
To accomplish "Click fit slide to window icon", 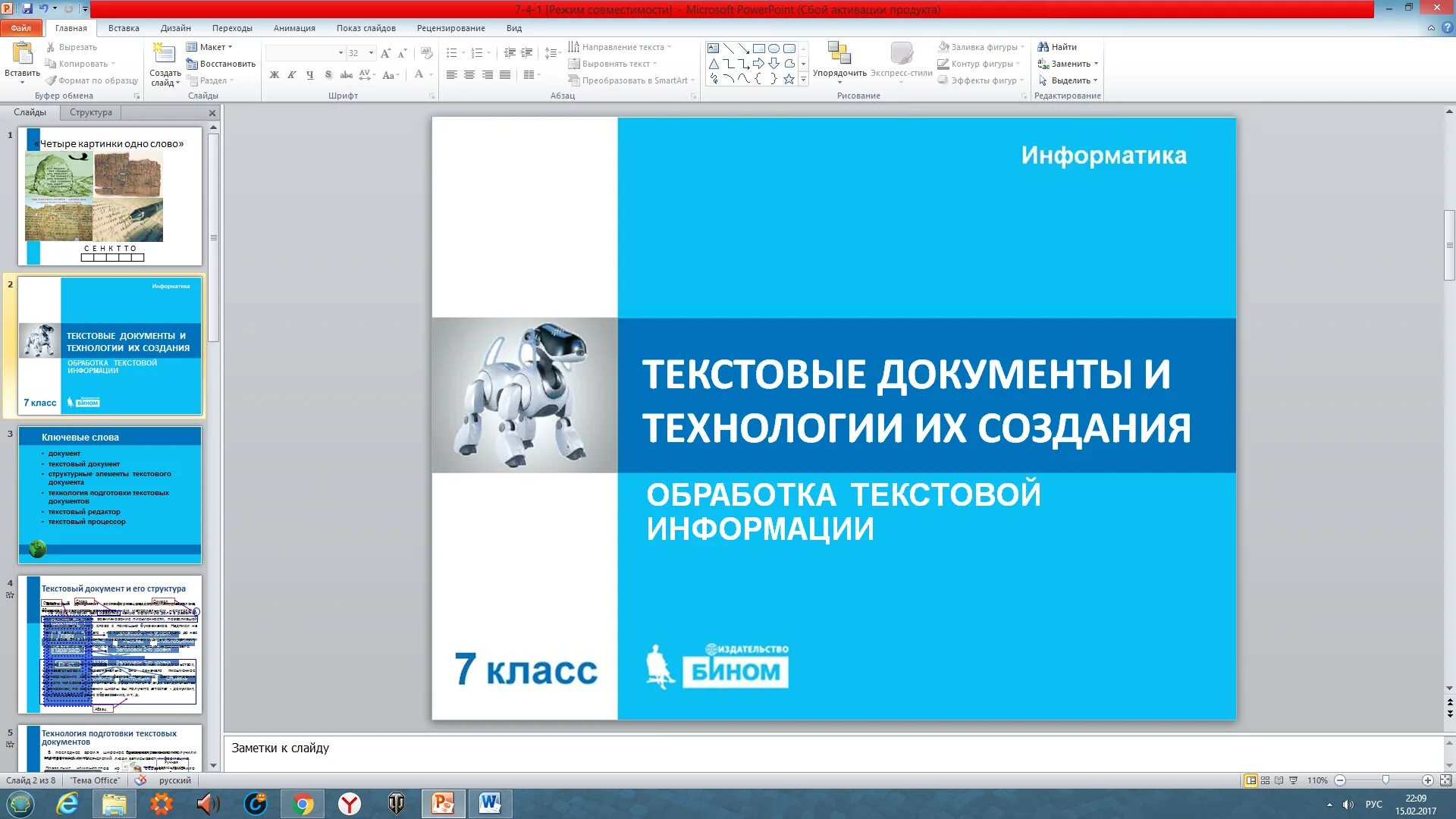I will point(1445,780).
